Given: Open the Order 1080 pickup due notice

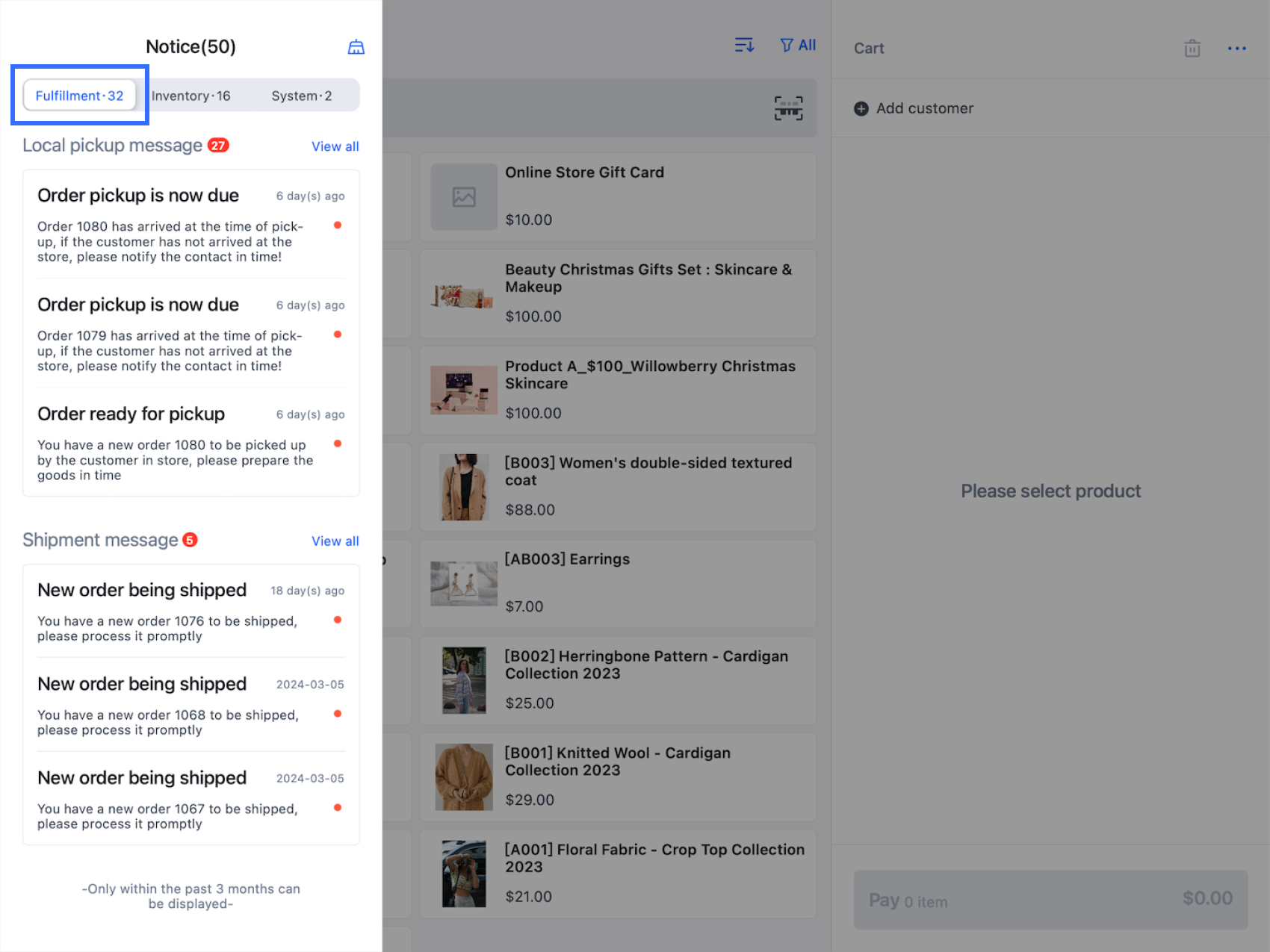Looking at the screenshot, I should [191, 225].
